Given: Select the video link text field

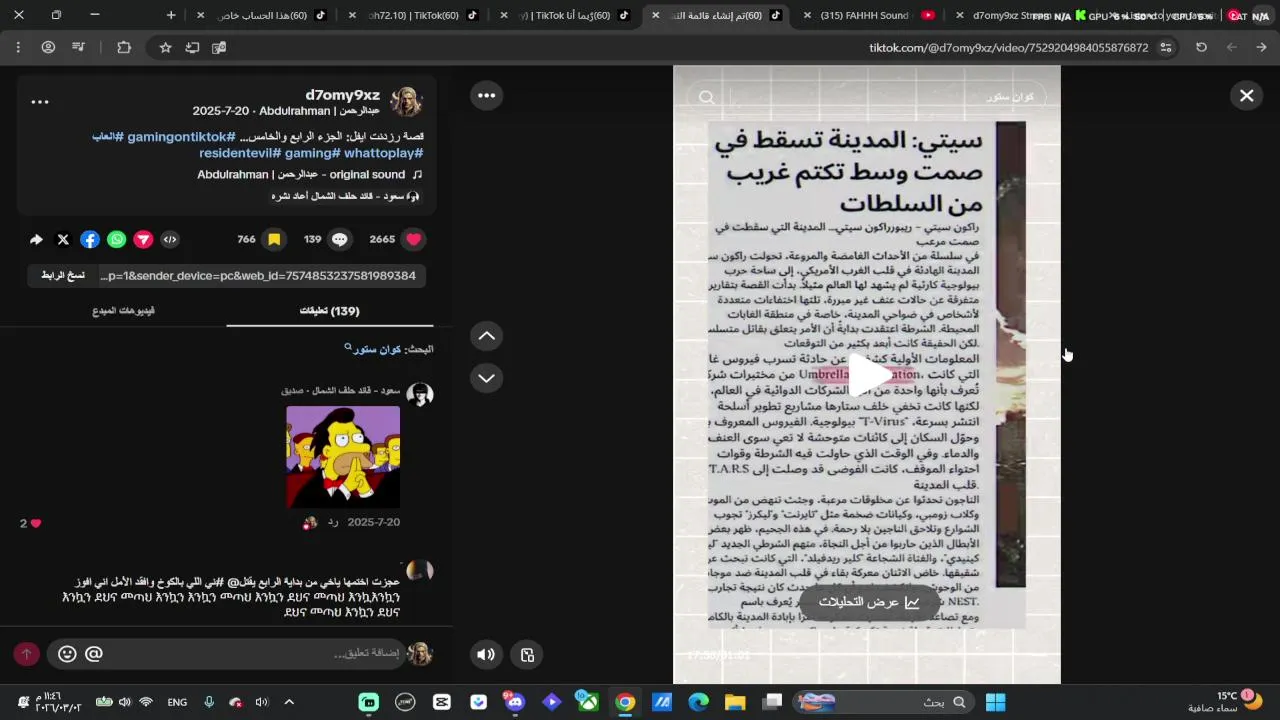Looking at the screenshot, I should coord(260,276).
